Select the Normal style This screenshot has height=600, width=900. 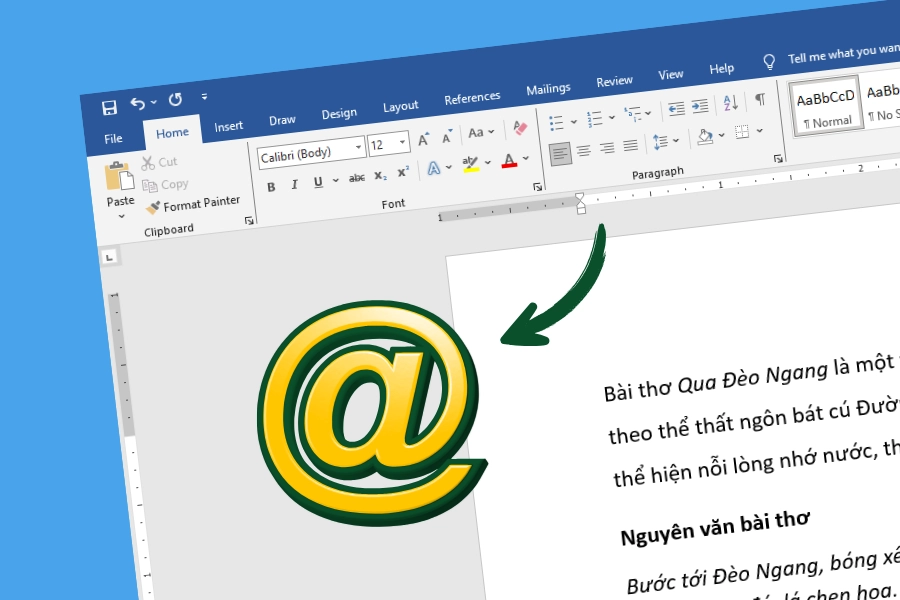(x=826, y=105)
